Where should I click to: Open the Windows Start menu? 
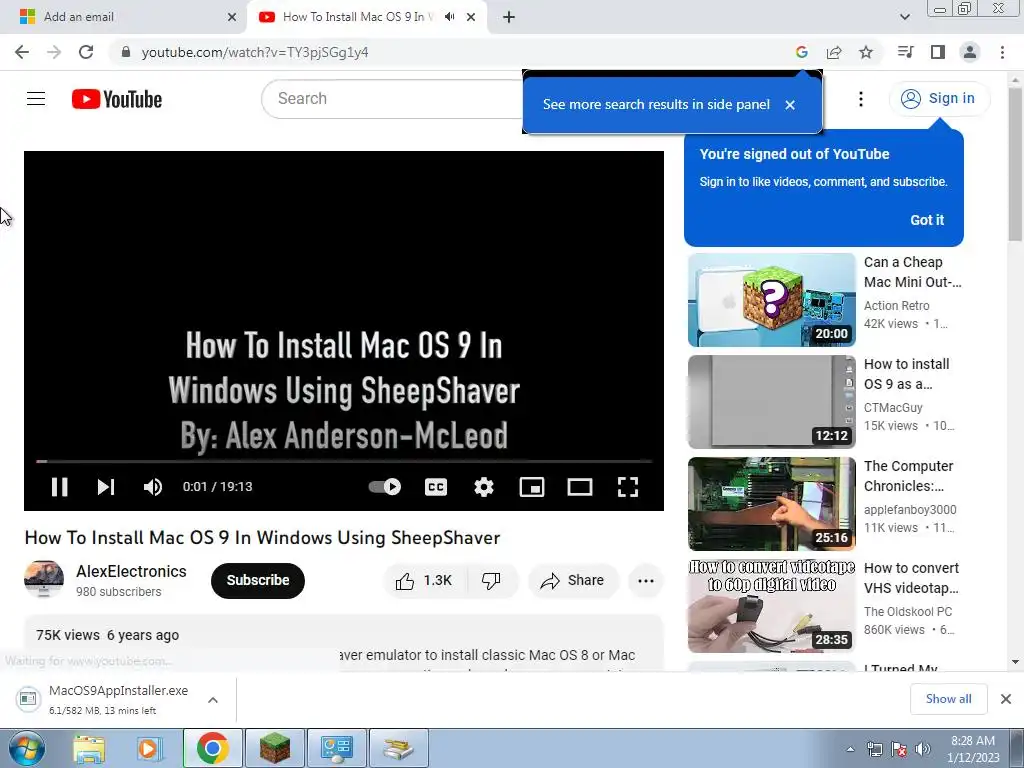pos(26,748)
